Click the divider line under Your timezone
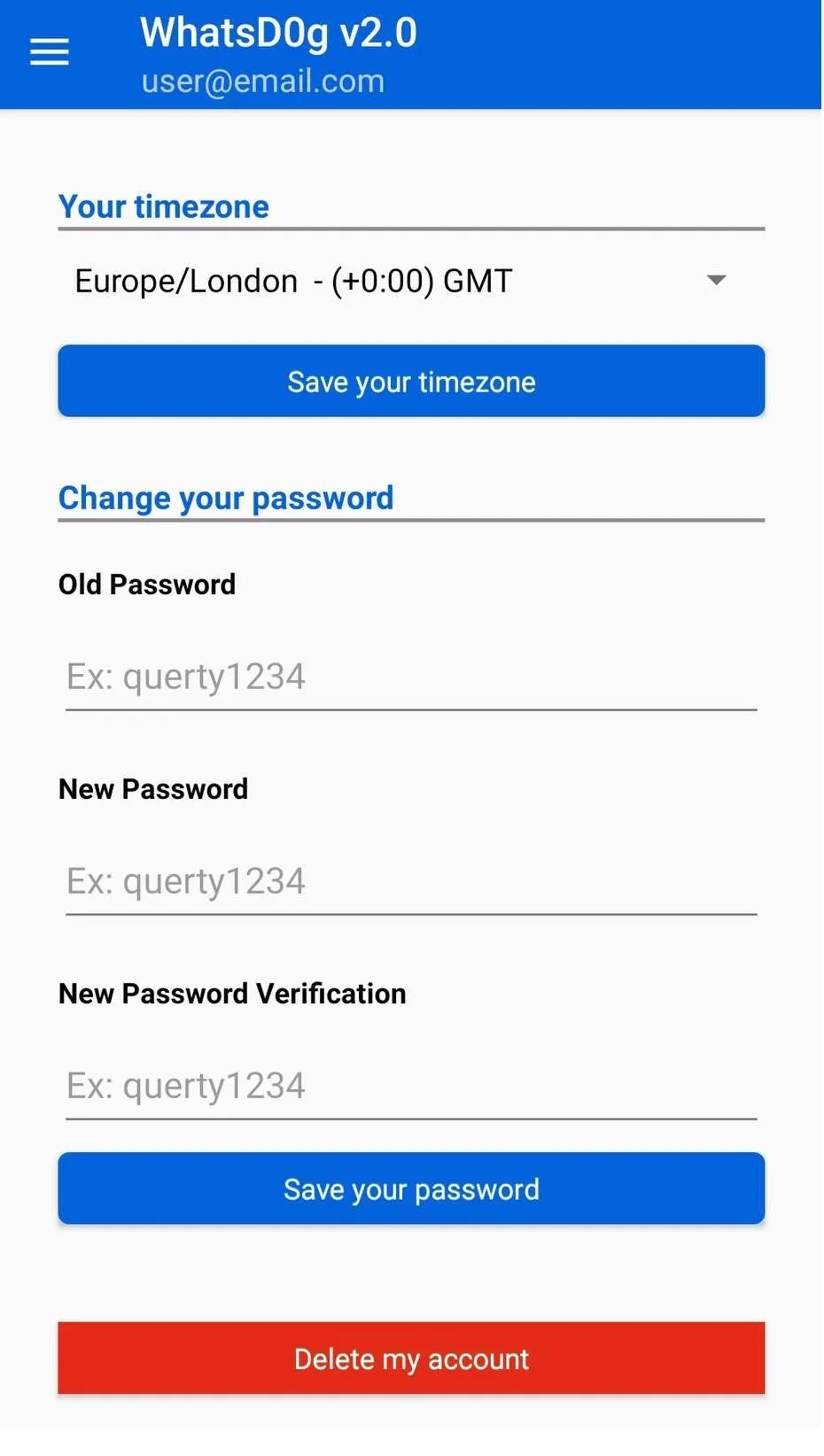Image resolution: width=824 pixels, height=1456 pixels. (x=411, y=229)
